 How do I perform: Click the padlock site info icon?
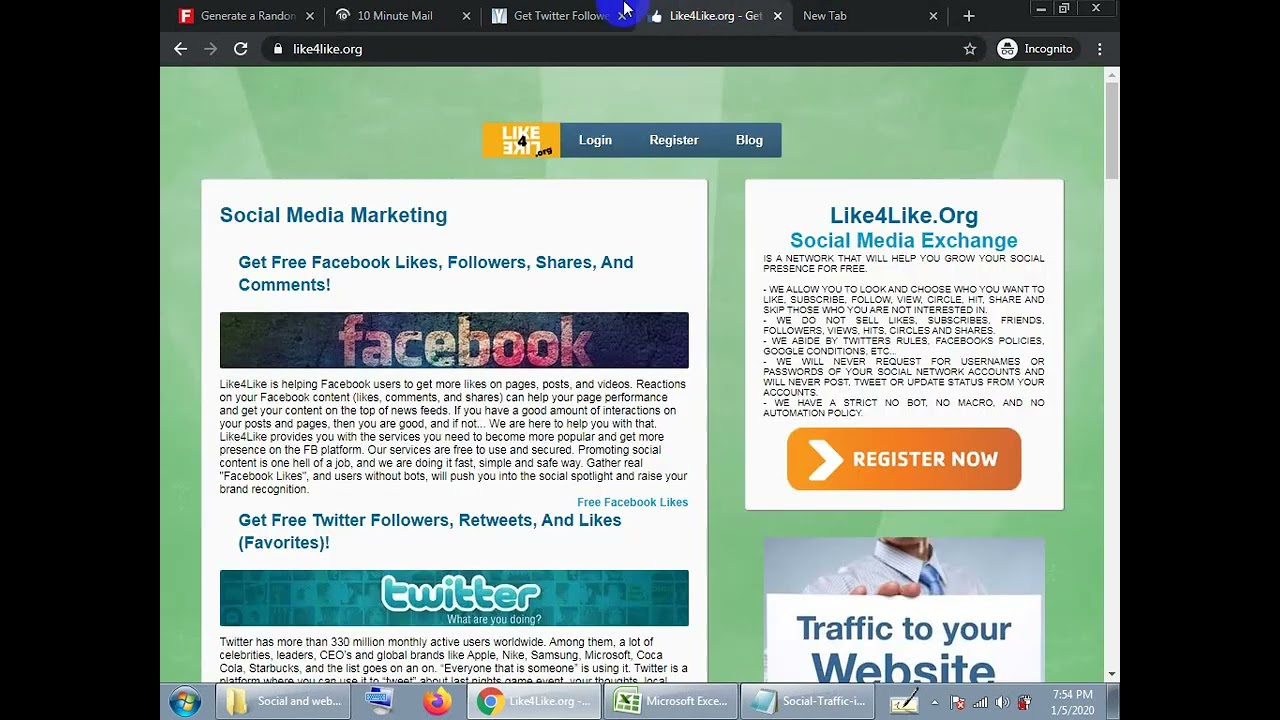coord(277,49)
